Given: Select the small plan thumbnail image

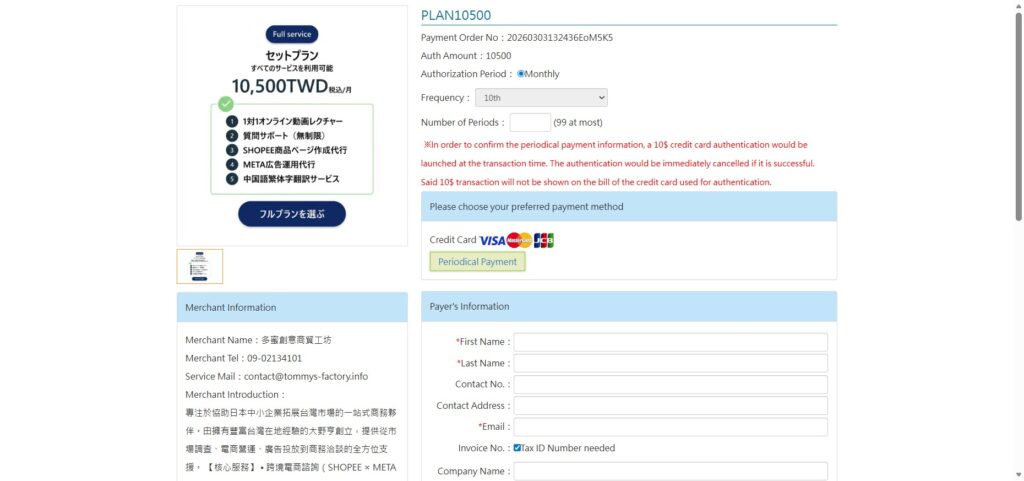Looking at the screenshot, I should point(200,266).
